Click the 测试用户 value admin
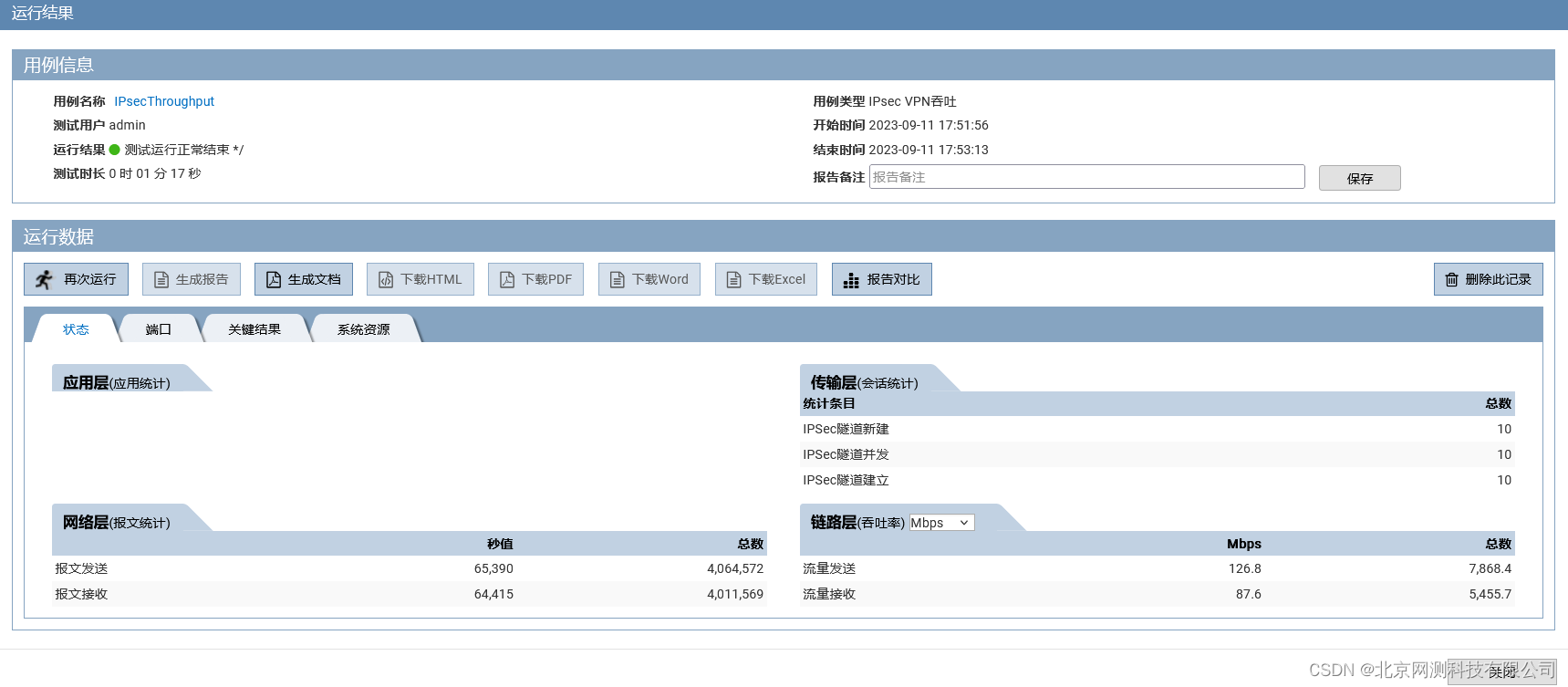The height and width of the screenshot is (687, 1568). [x=128, y=125]
